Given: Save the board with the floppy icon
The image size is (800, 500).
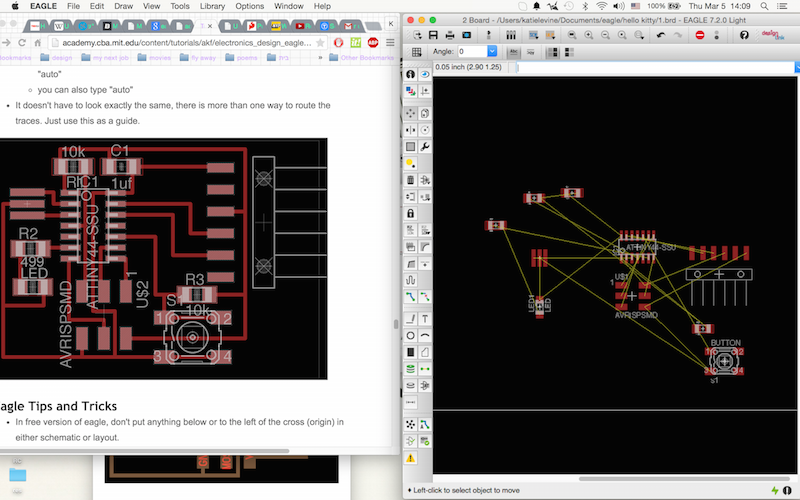Looking at the screenshot, I should pos(433,35).
